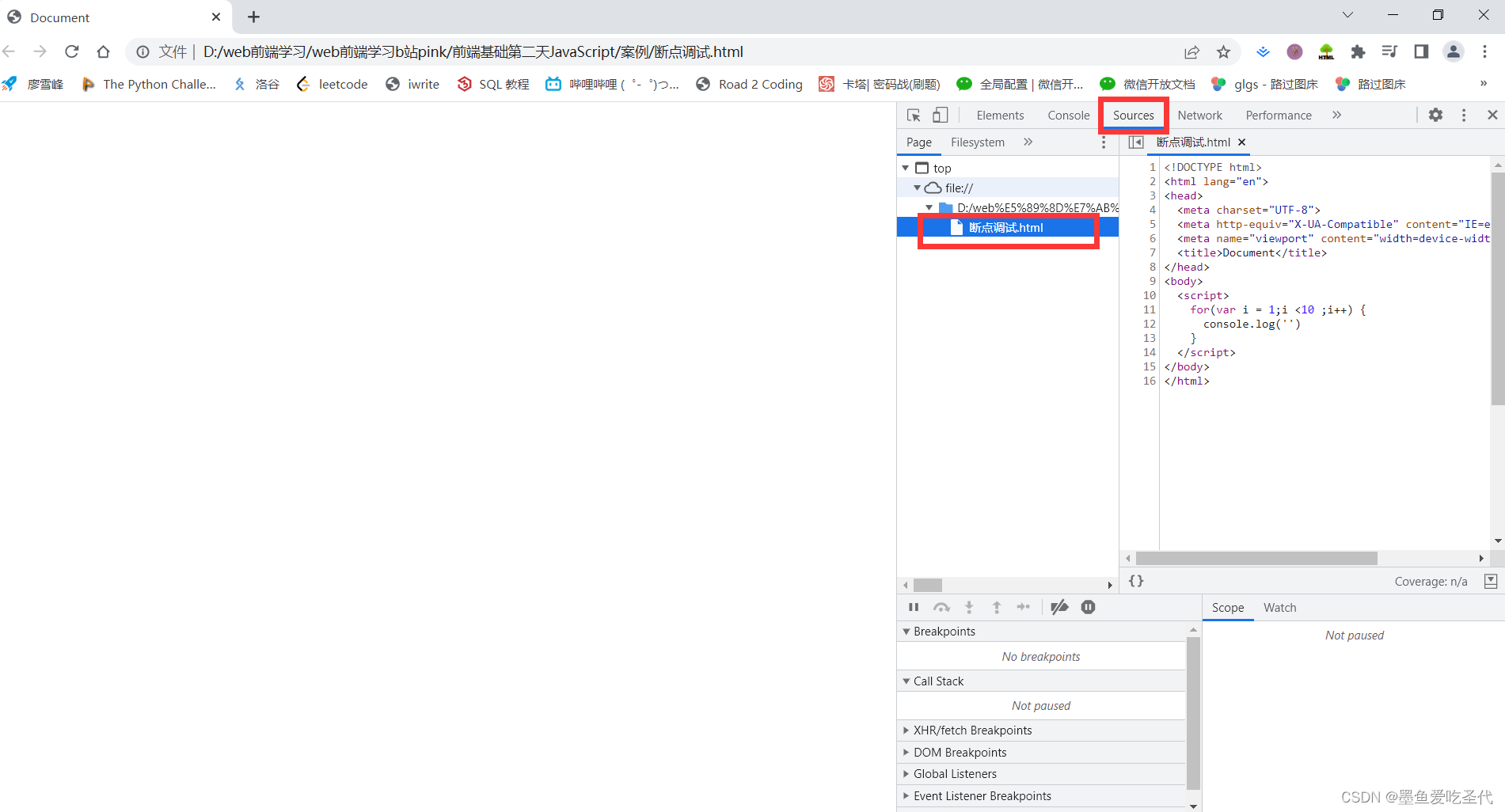Bookmark this page star icon
1505x812 pixels.
click(x=1223, y=52)
